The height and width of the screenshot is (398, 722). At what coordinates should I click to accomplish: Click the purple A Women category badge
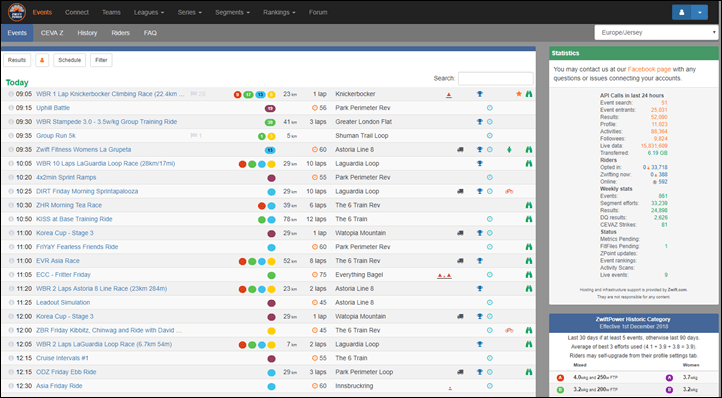[x=670, y=378]
